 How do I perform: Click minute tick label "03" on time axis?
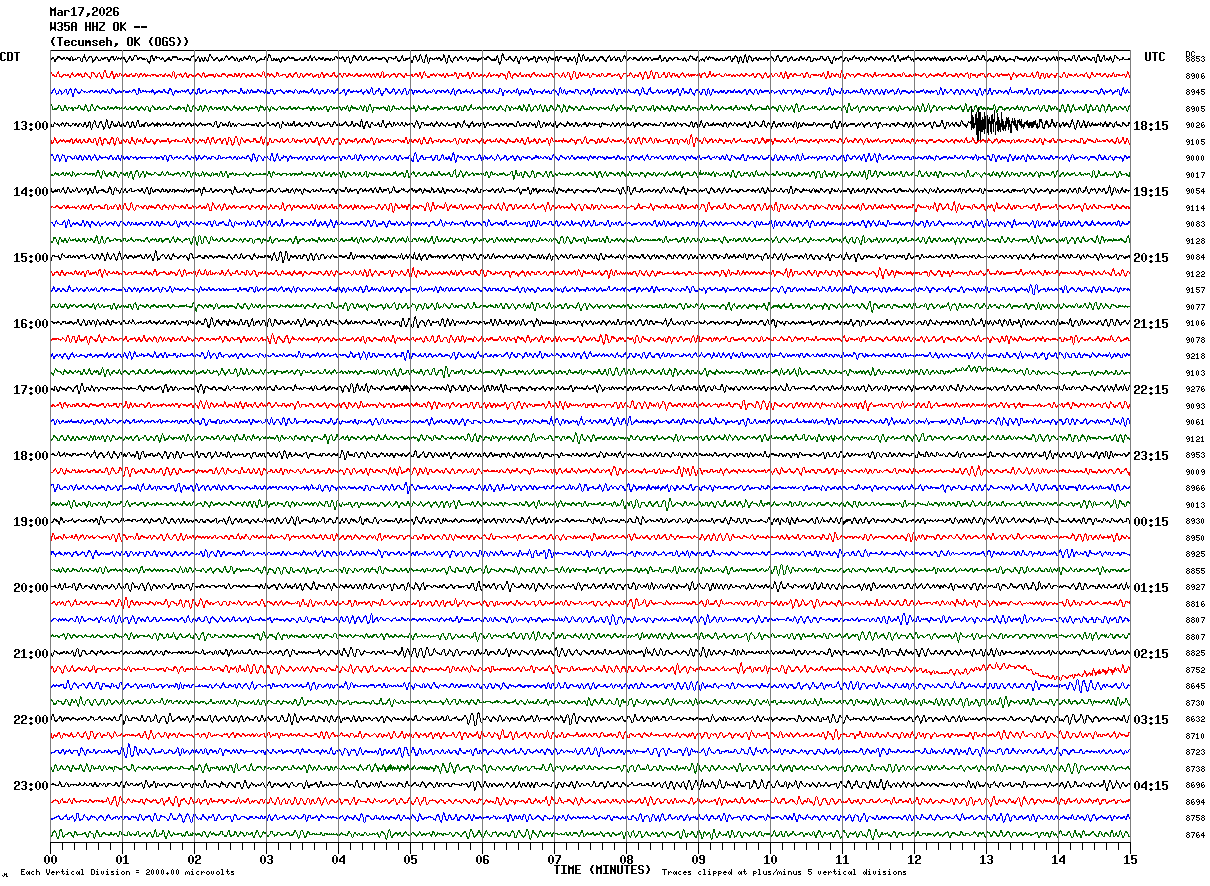coord(266,859)
